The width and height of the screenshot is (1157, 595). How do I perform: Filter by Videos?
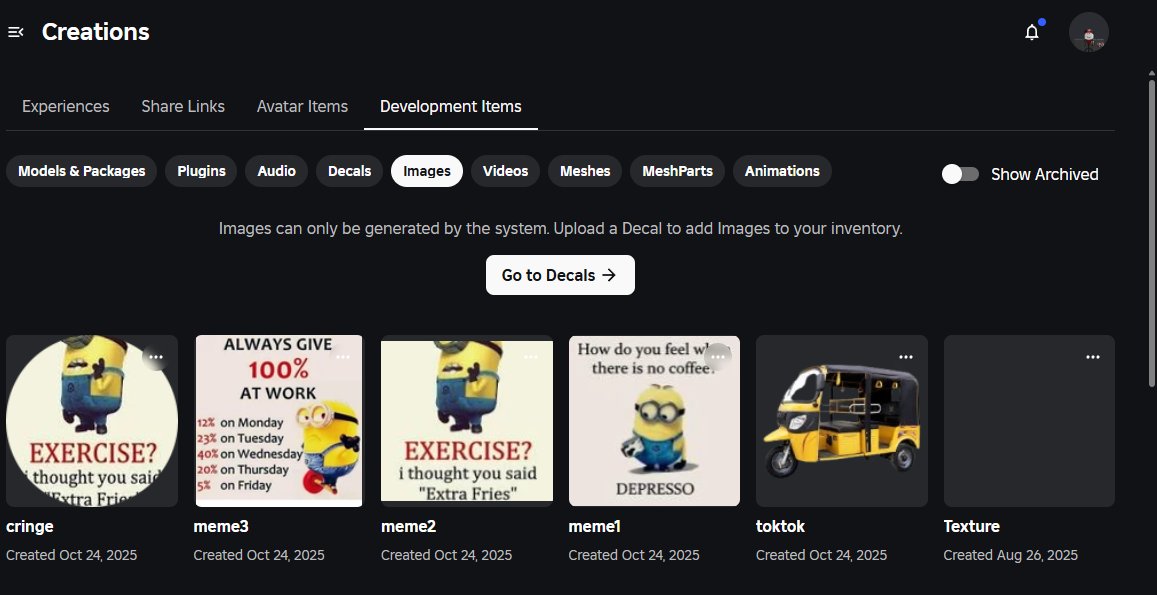pyautogui.click(x=505, y=171)
